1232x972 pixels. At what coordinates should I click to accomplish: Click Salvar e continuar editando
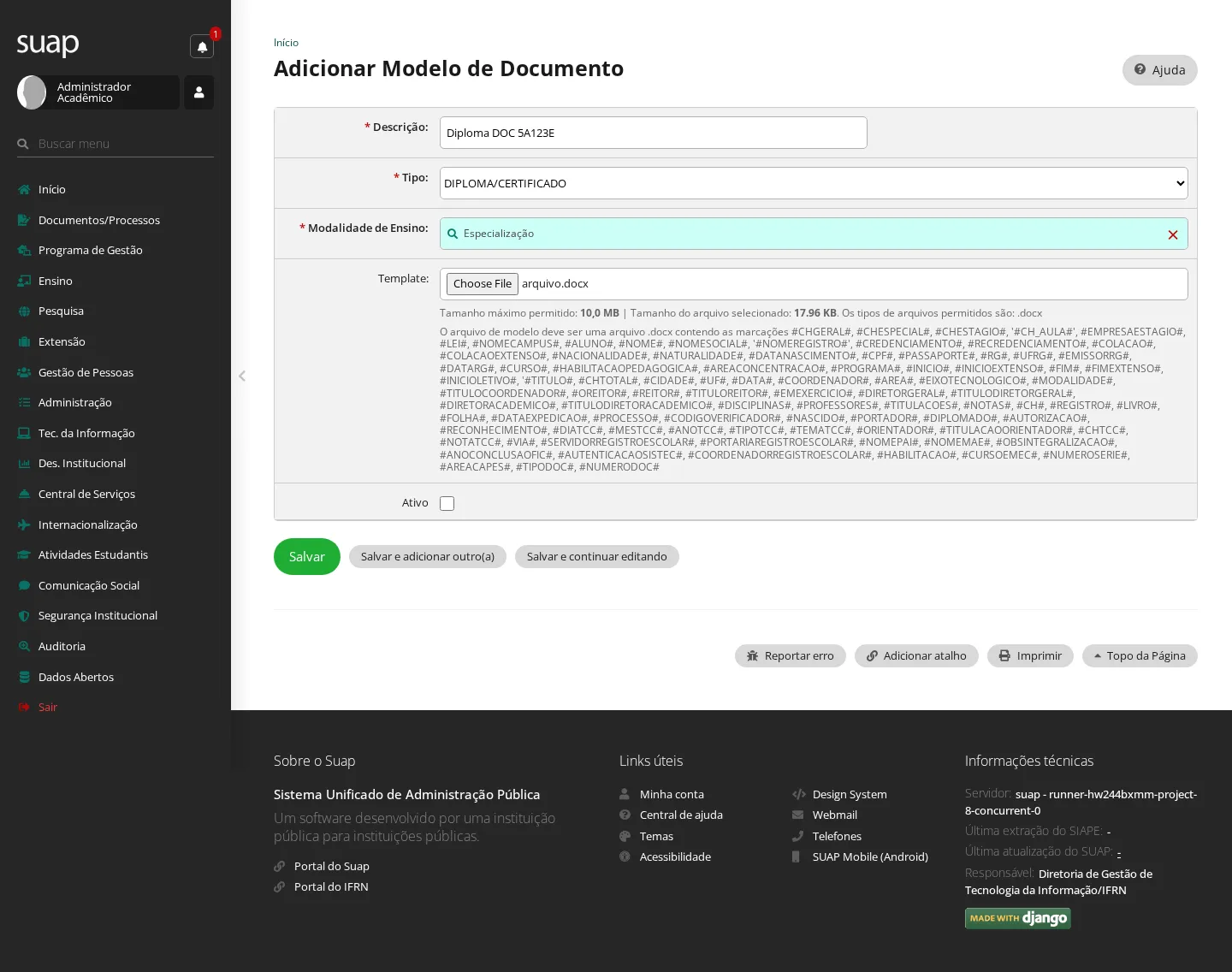pos(597,557)
